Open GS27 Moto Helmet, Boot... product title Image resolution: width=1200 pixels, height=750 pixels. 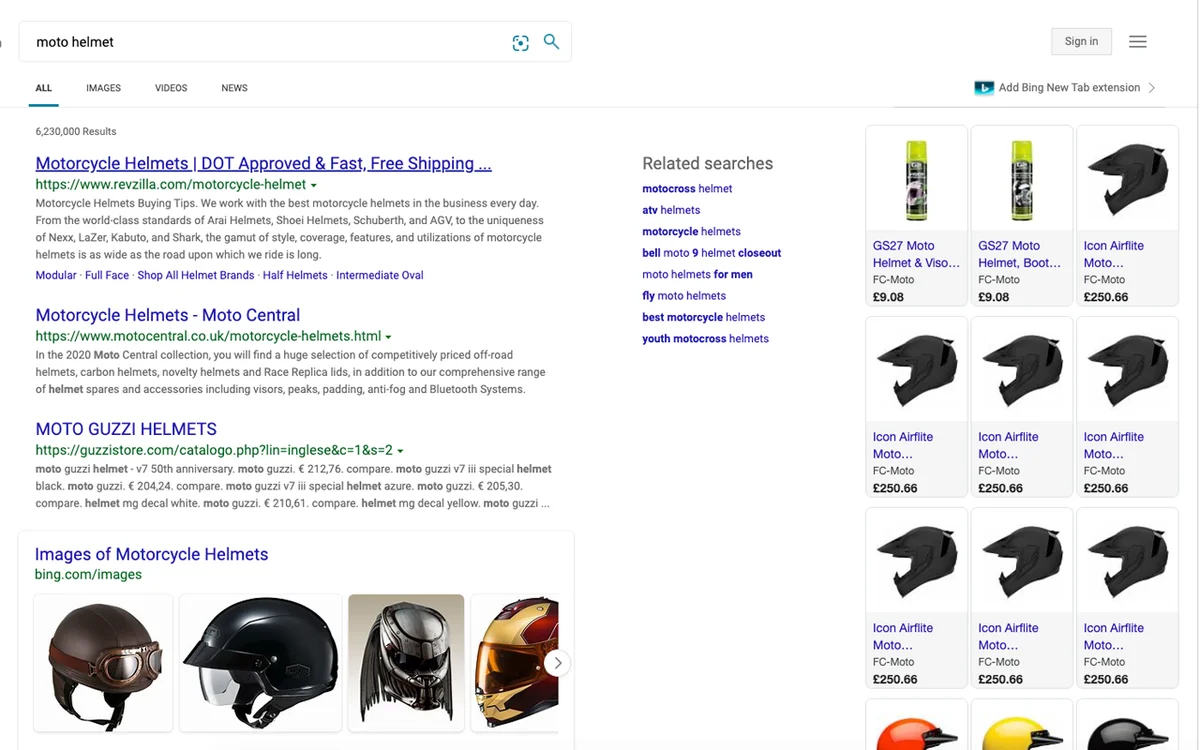[1019, 254]
